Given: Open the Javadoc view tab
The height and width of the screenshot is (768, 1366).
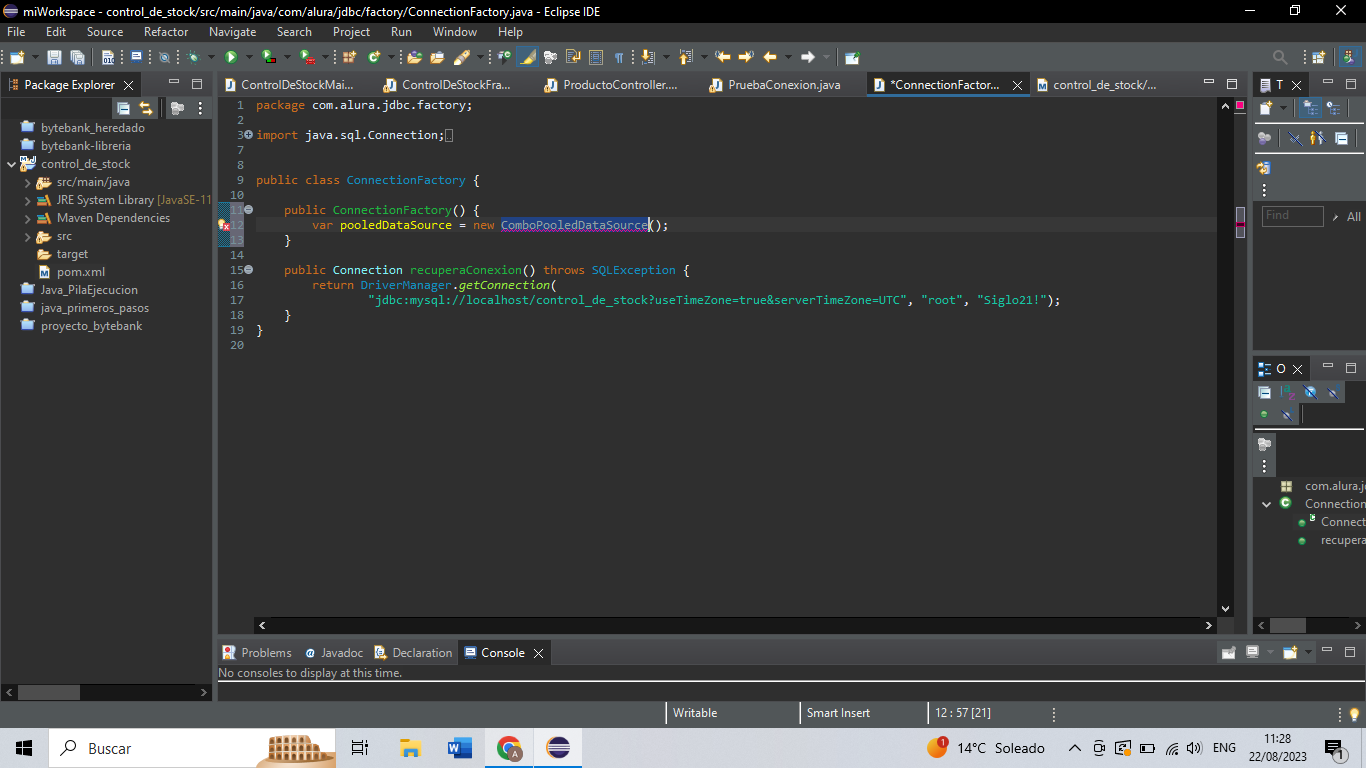Looking at the screenshot, I should point(334,653).
